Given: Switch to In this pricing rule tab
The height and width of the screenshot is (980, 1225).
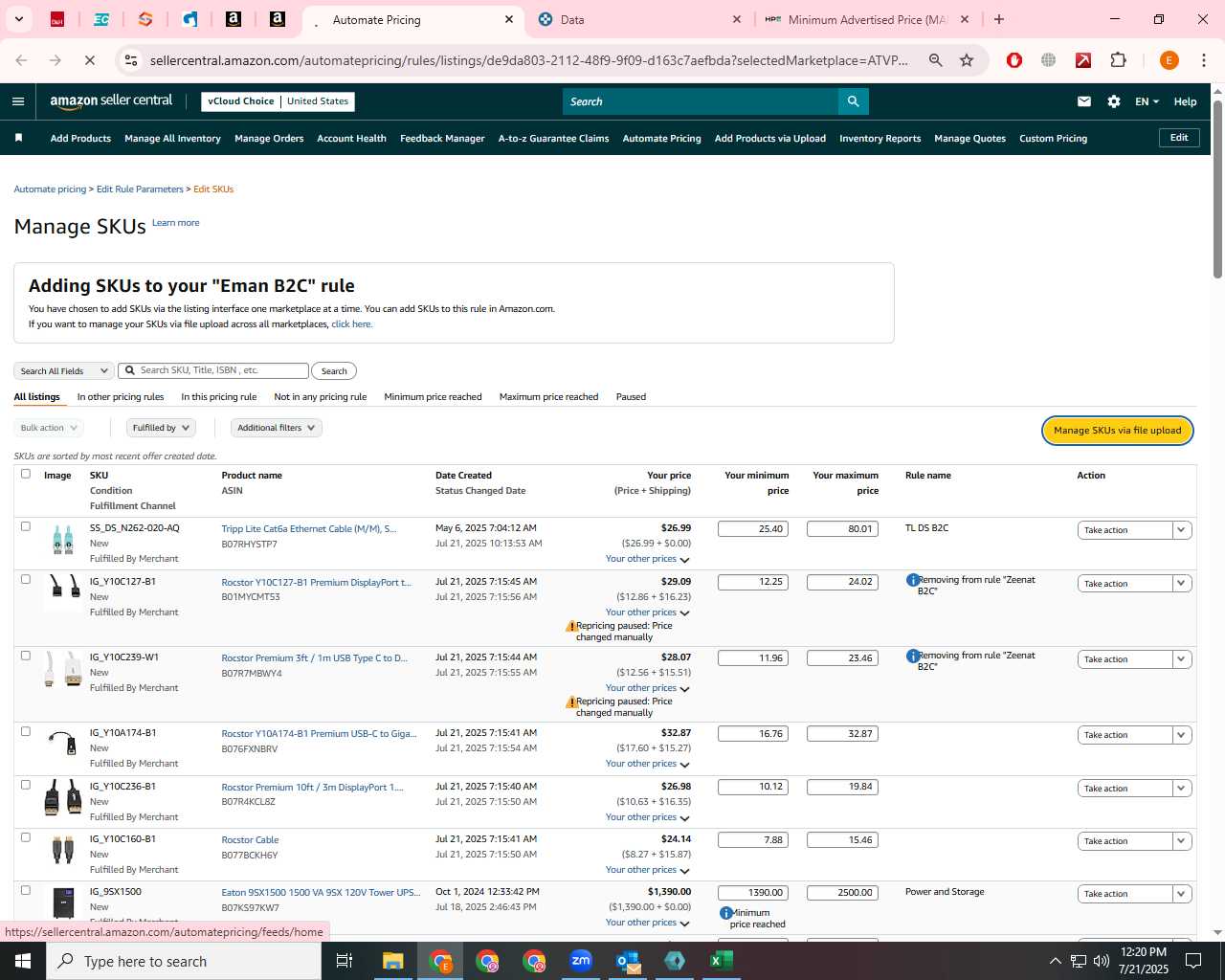Looking at the screenshot, I should (219, 397).
